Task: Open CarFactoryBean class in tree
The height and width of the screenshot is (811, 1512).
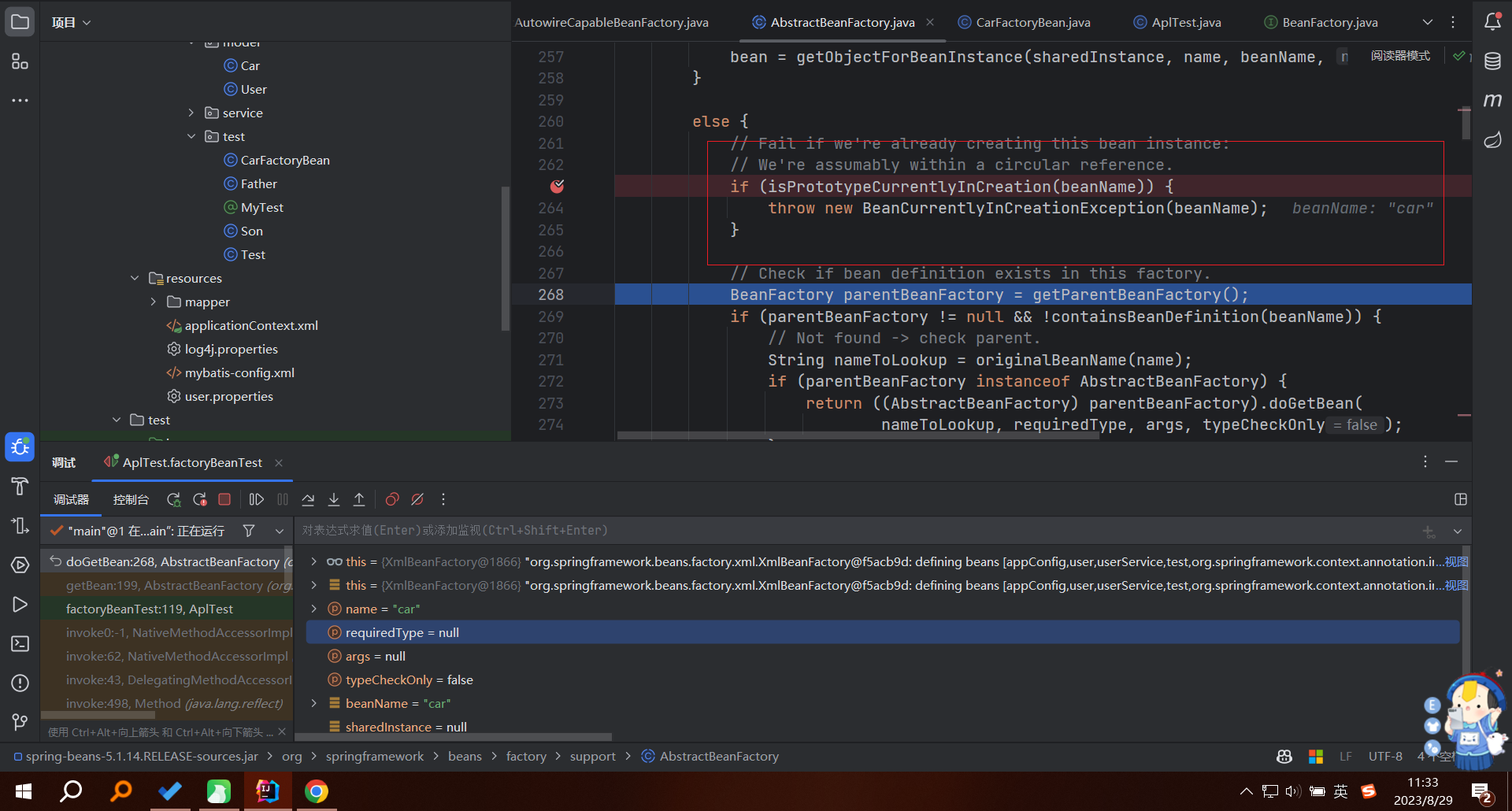Action: pos(285,160)
